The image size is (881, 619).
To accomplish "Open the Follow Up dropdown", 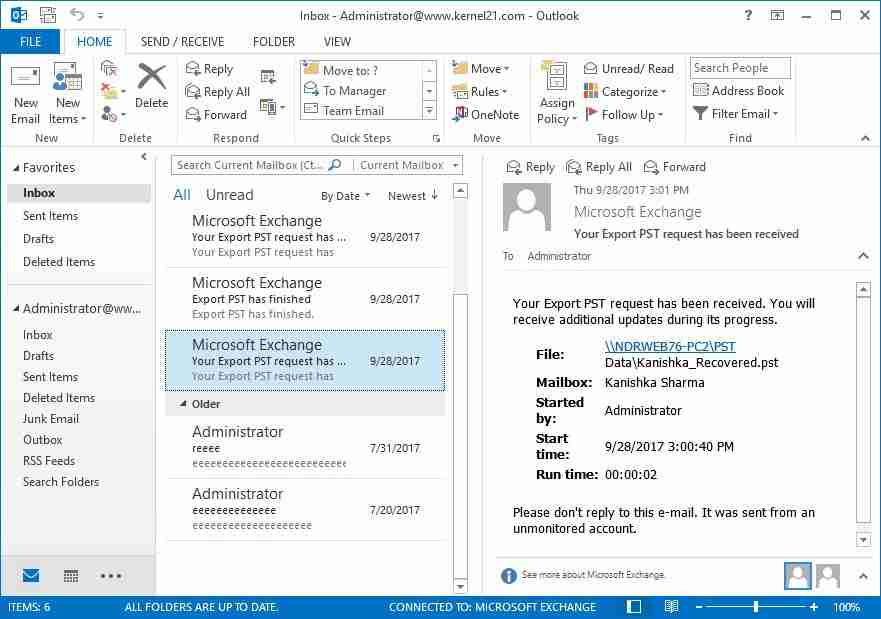I will click(x=624, y=115).
